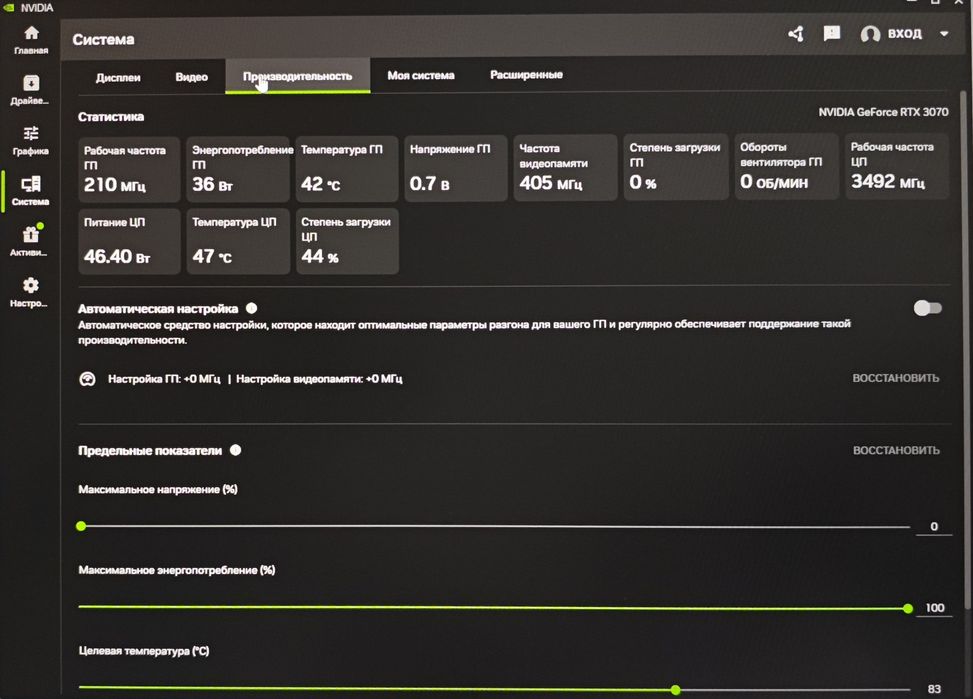Click the Рабочая частота ЦП 3492 МГц card
Screen dimensions: 973x699
(x=897, y=166)
